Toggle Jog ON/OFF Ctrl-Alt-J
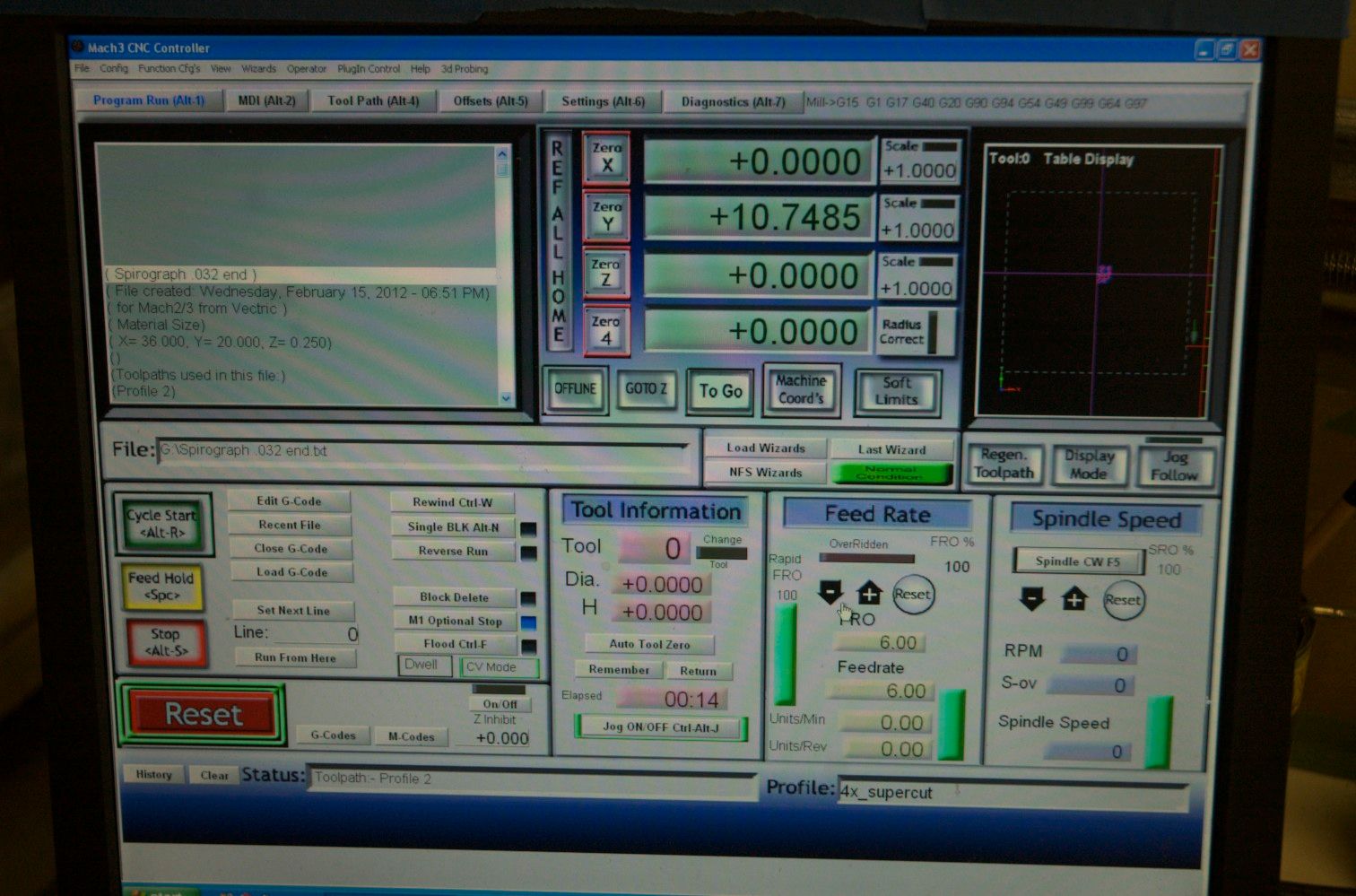This screenshot has width=1356, height=896. (x=661, y=727)
